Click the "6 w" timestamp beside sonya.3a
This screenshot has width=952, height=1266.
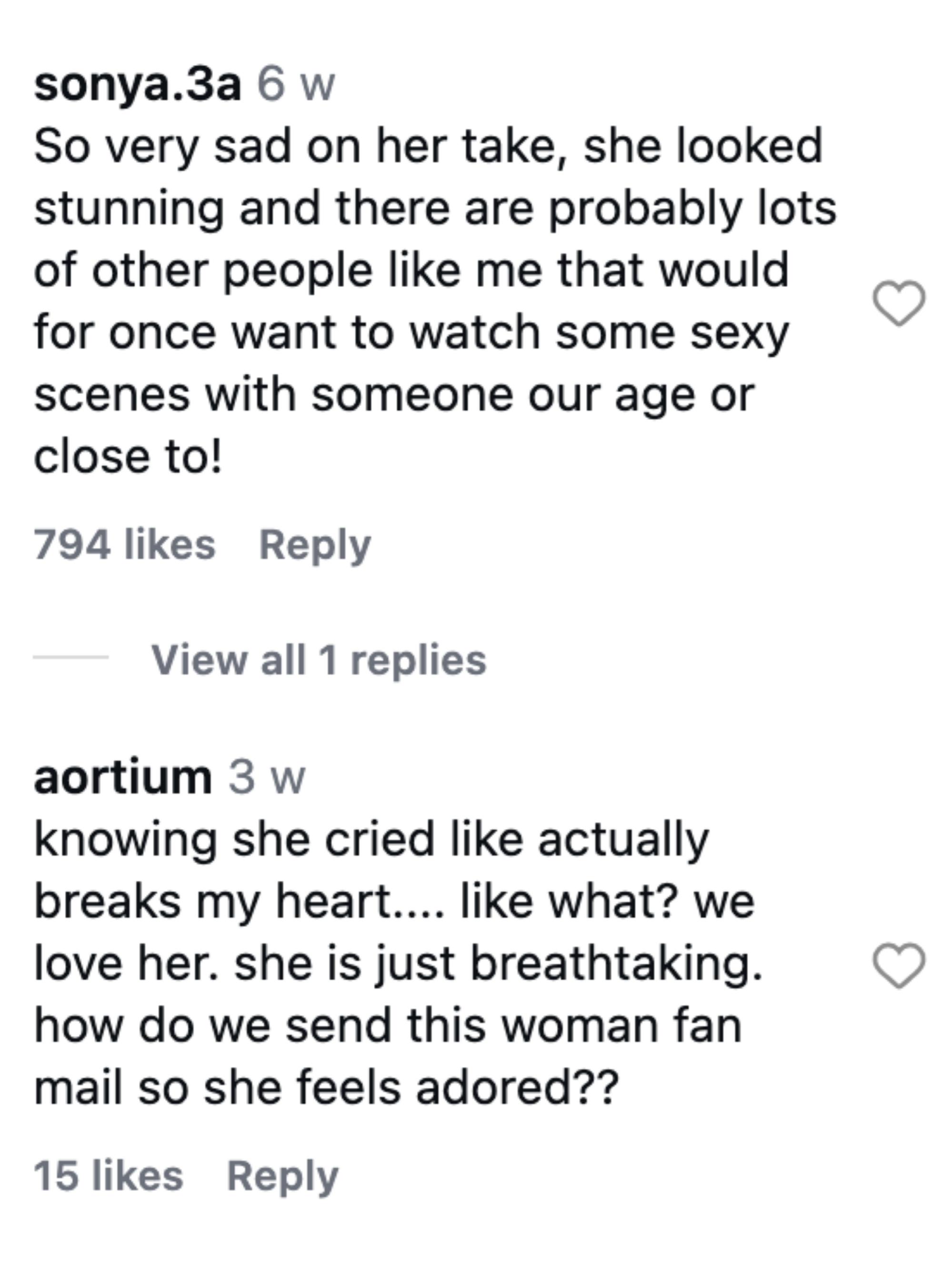(295, 85)
